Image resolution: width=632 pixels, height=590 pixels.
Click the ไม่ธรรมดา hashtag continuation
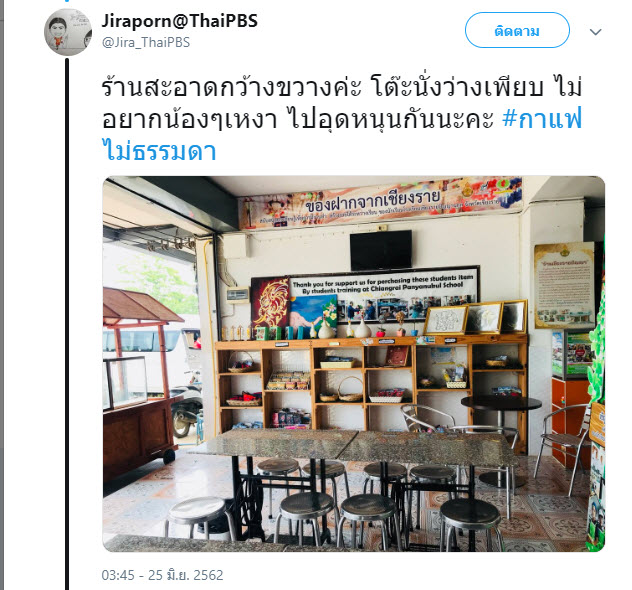pyautogui.click(x=159, y=151)
